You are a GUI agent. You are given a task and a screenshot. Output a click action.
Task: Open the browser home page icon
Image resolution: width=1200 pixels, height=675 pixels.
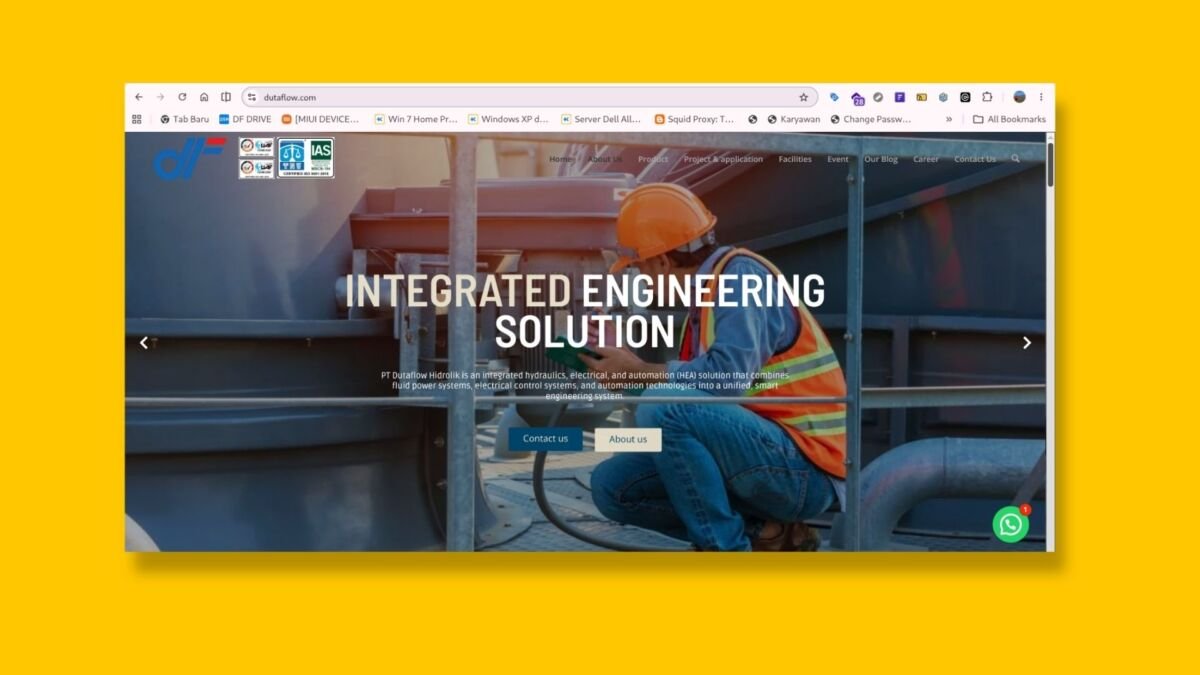(x=204, y=97)
